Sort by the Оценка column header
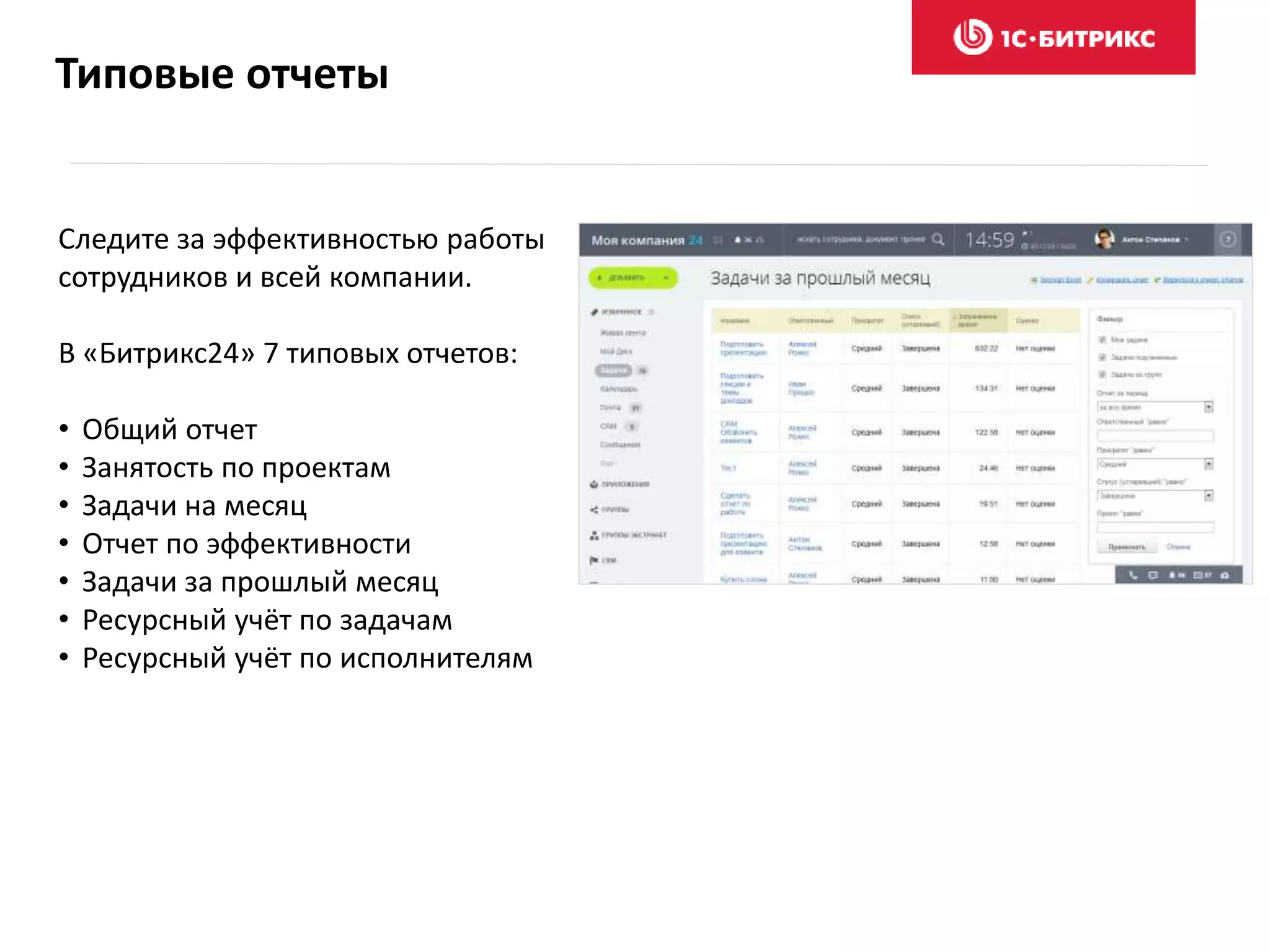Image resolution: width=1270 pixels, height=952 pixels. (1027, 321)
